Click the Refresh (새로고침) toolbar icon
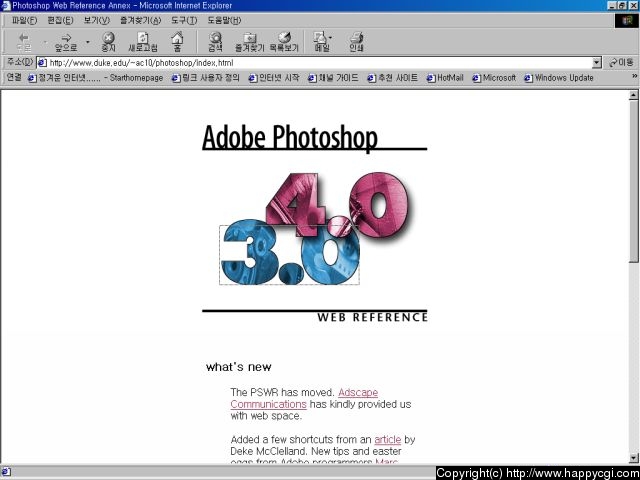 pyautogui.click(x=143, y=42)
